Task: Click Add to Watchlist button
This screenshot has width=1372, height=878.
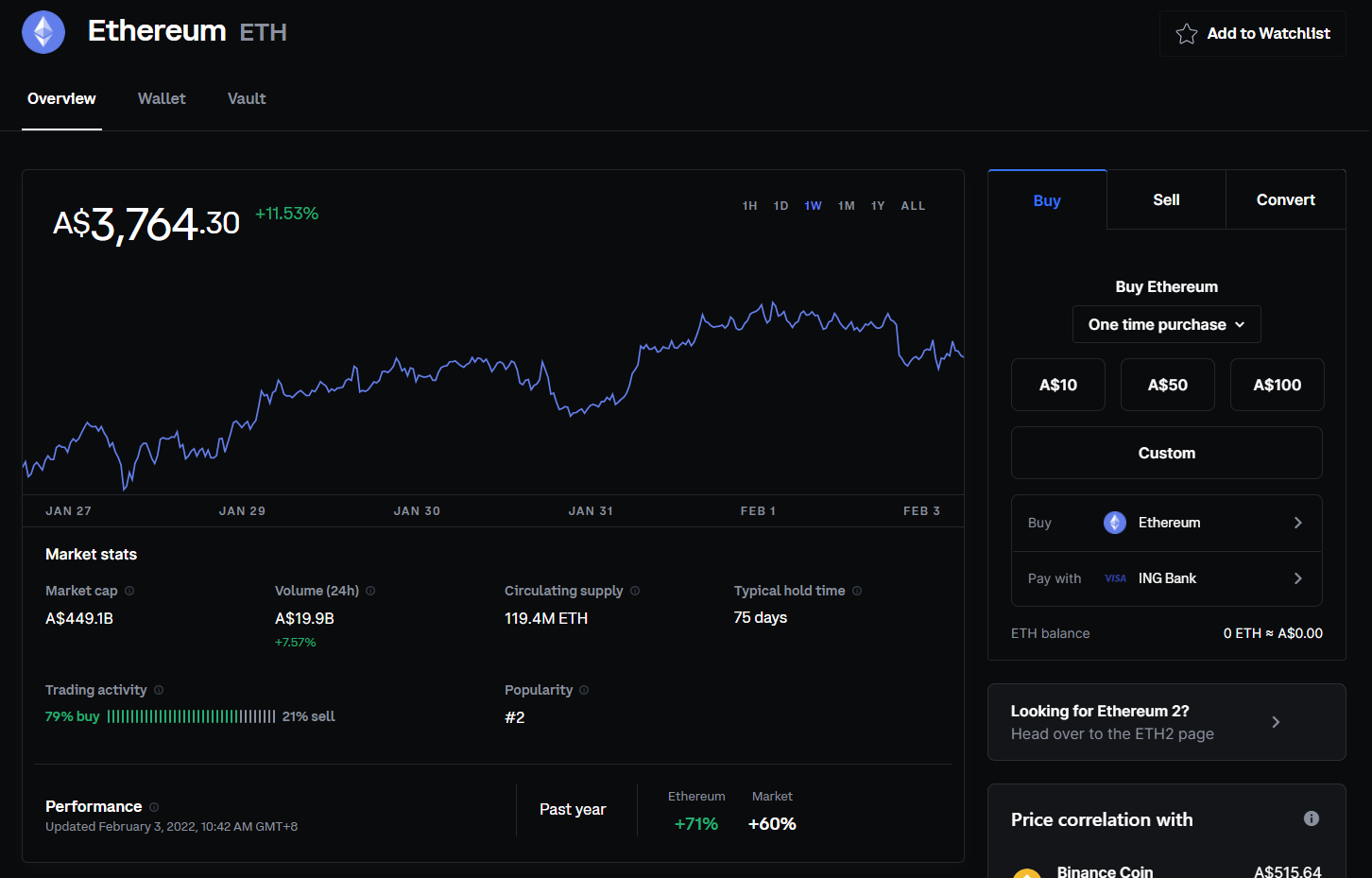Action: [x=1253, y=34]
